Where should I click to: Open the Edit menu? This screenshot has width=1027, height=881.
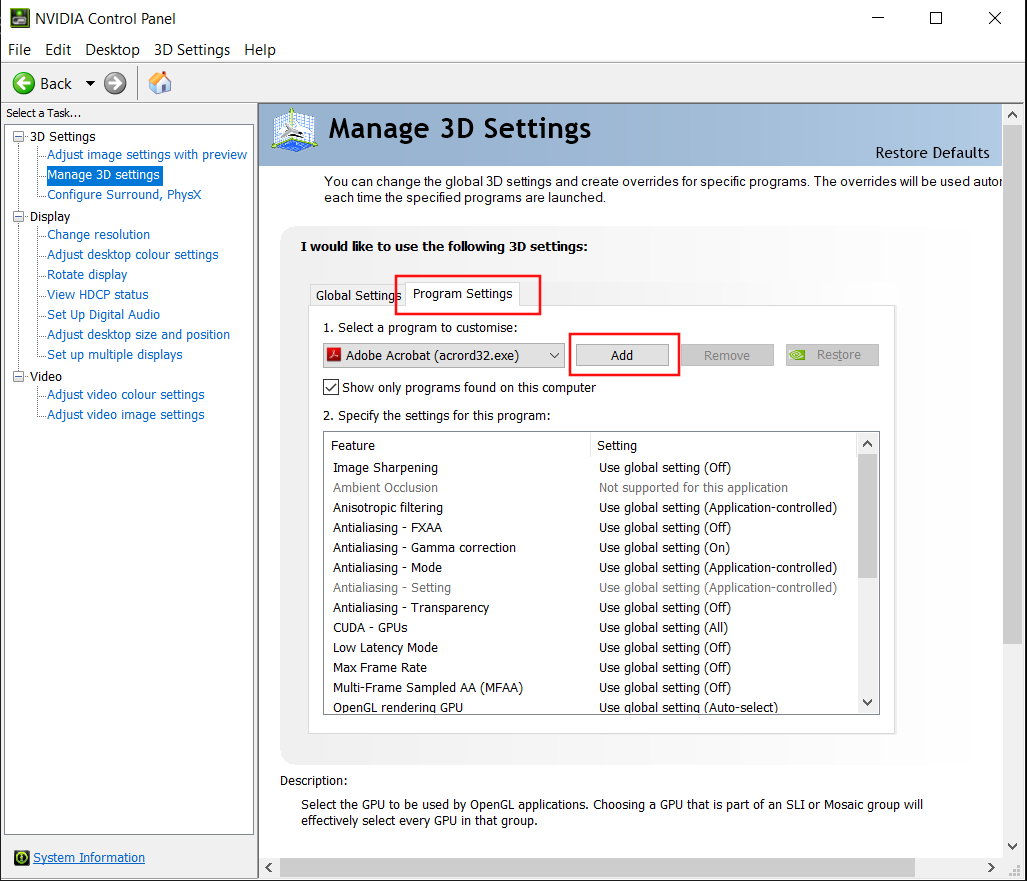(x=58, y=50)
